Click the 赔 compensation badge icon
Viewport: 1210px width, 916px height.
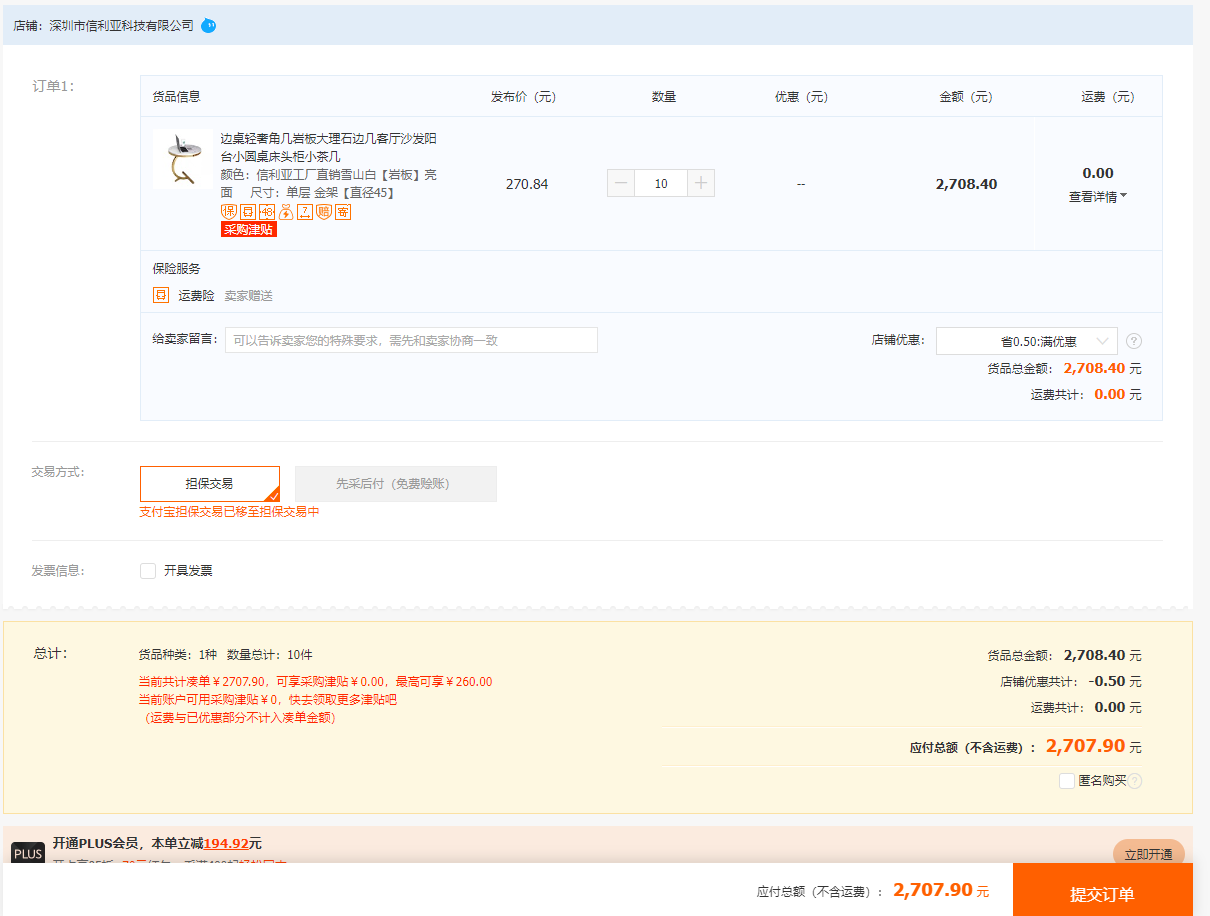pyautogui.click(x=324, y=212)
